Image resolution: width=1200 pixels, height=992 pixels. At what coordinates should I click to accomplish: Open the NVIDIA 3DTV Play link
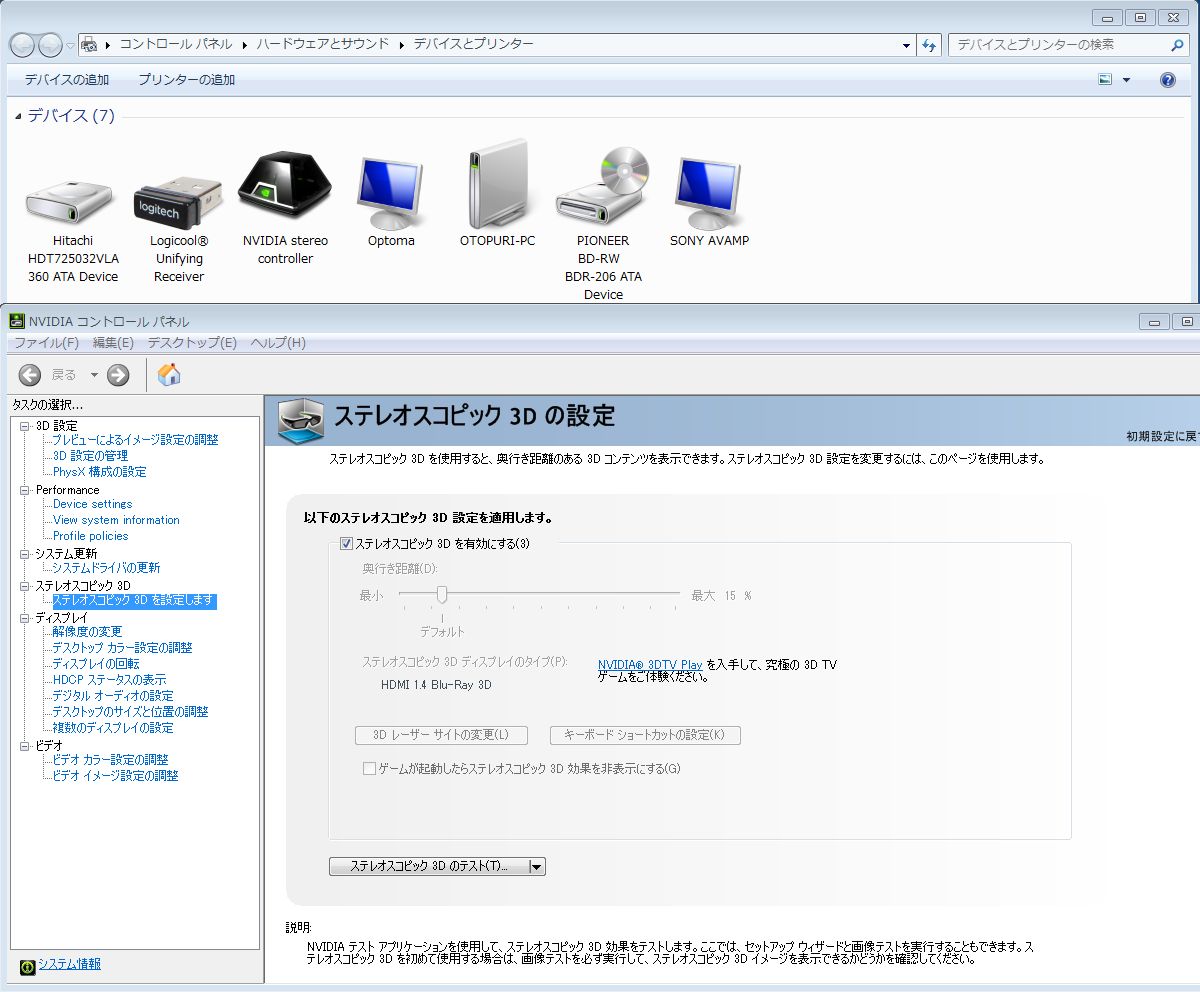650,665
